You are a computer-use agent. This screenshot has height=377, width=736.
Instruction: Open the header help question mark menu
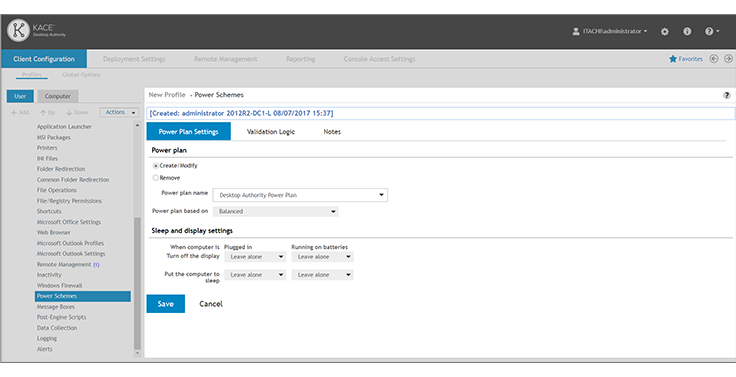(x=712, y=31)
